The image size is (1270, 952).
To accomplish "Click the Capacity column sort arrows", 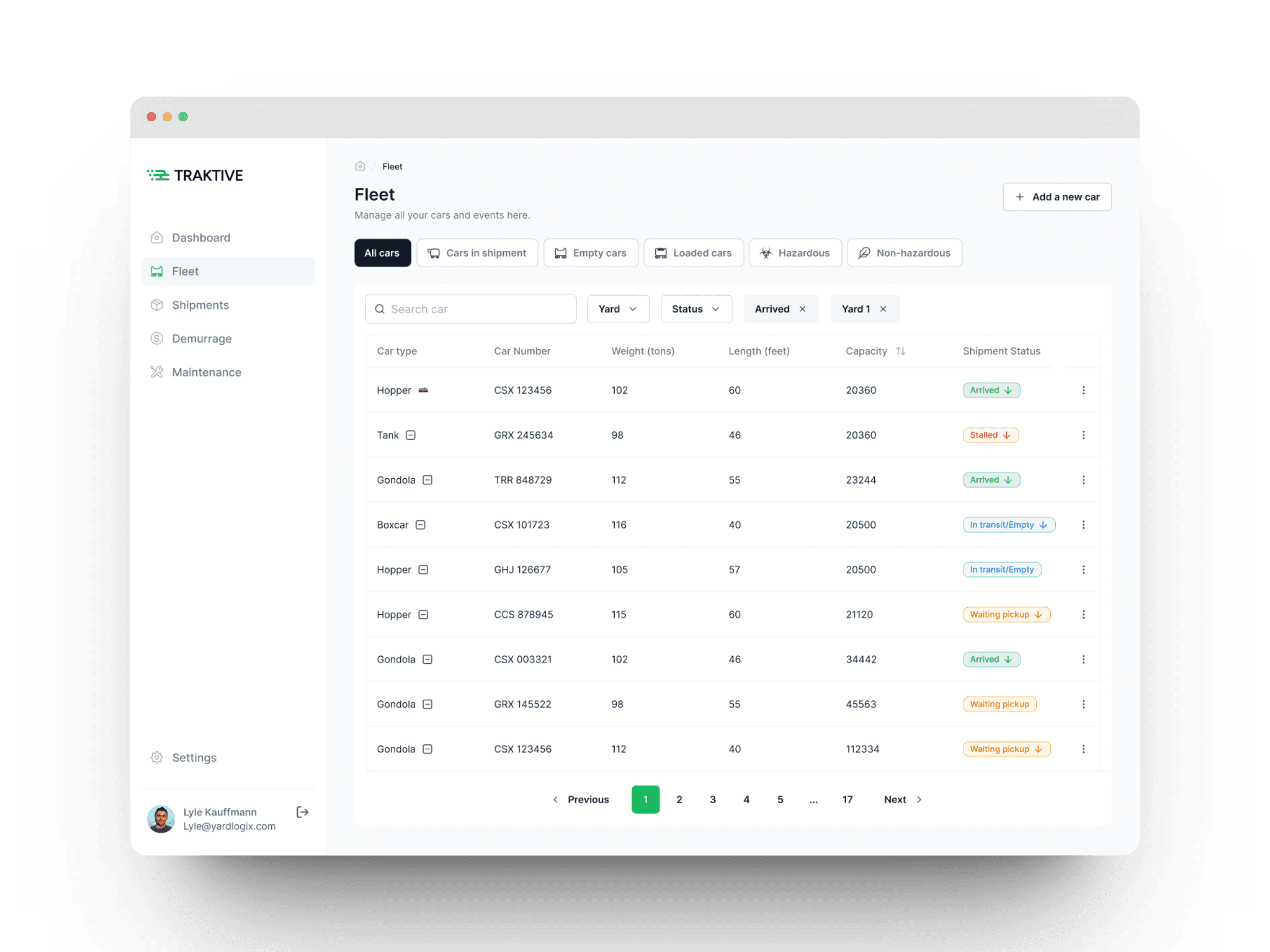I will [x=900, y=351].
